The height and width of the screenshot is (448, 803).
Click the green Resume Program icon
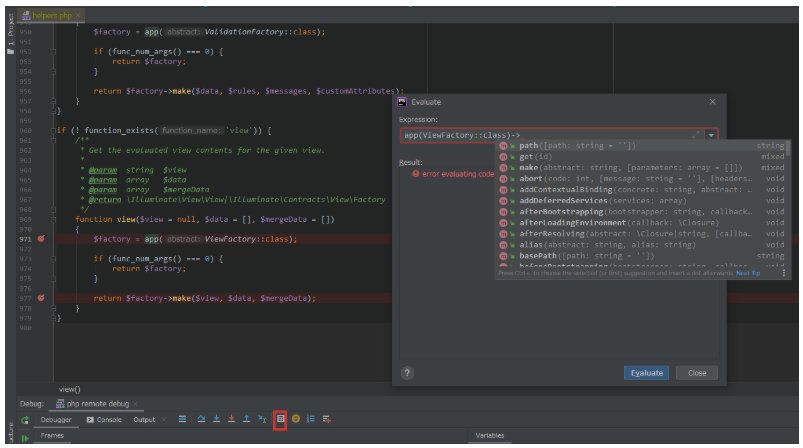pos(25,438)
